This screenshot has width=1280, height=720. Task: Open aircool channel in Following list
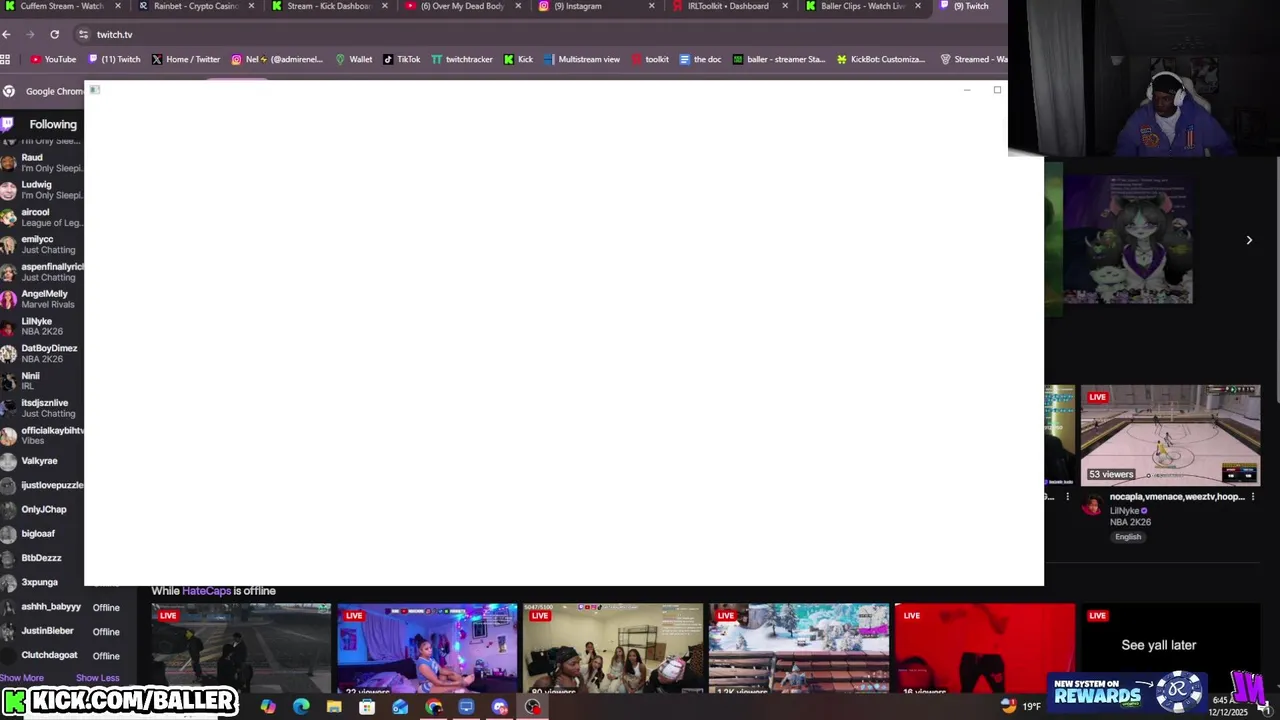[42, 217]
